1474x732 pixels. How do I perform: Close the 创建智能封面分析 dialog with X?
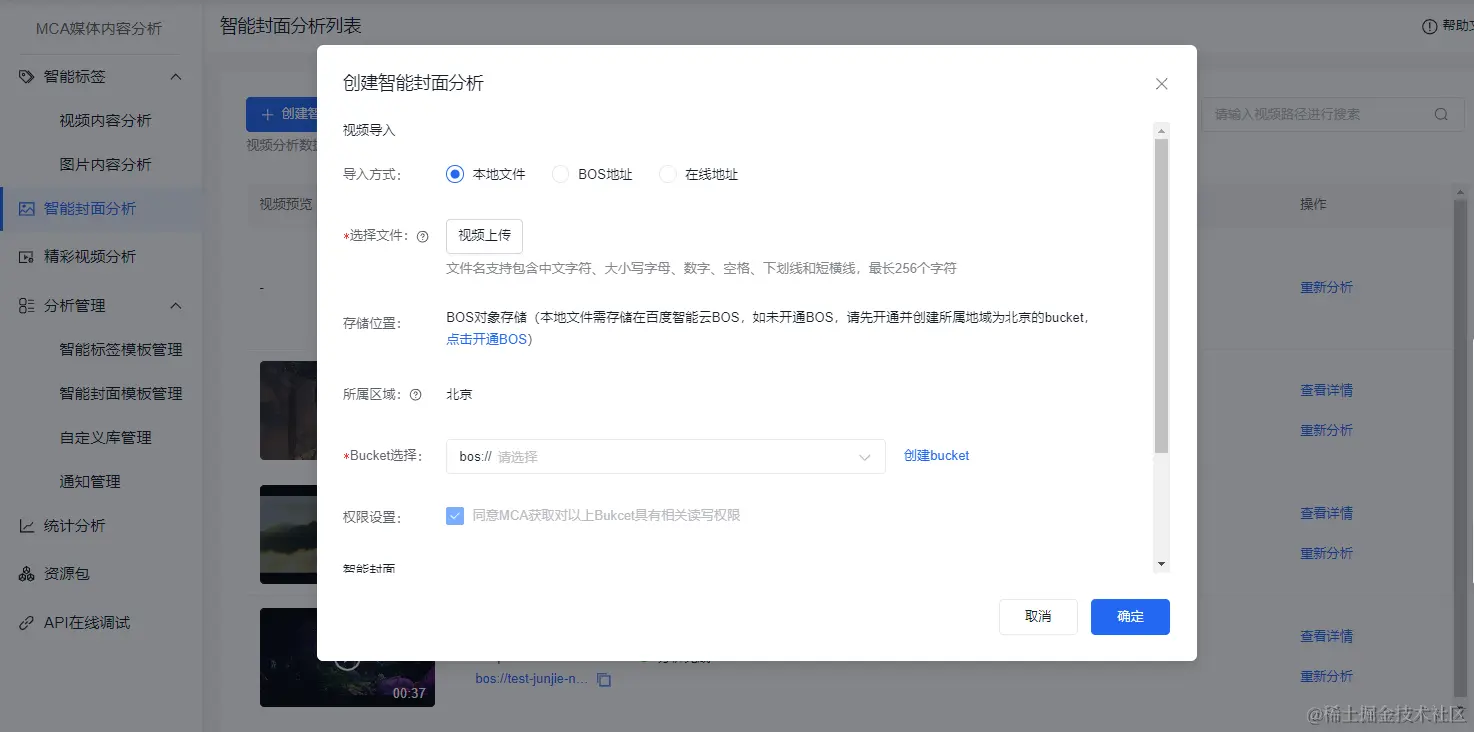[x=1161, y=84]
